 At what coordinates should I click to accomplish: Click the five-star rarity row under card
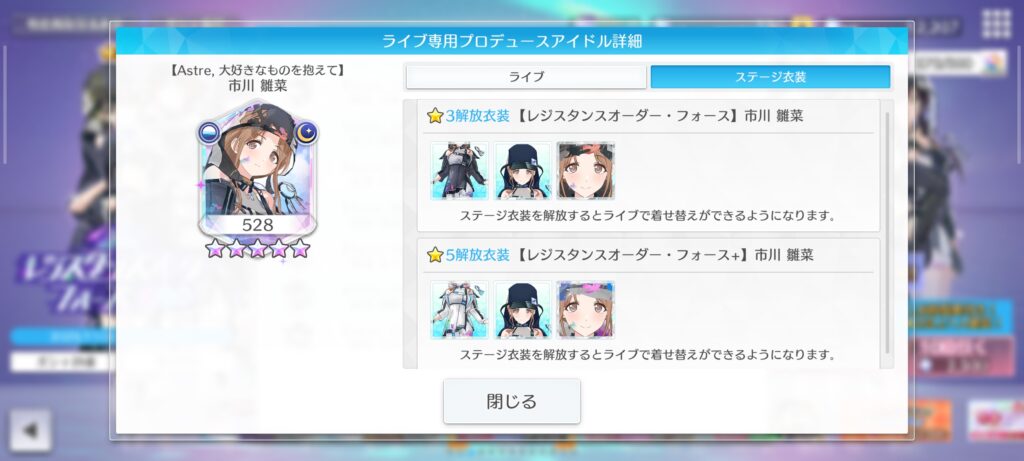click(x=257, y=248)
